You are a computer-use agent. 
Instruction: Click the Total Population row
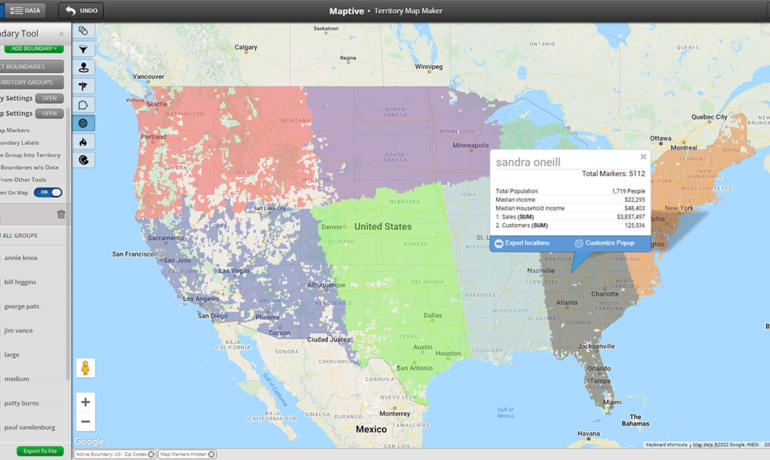click(570, 191)
